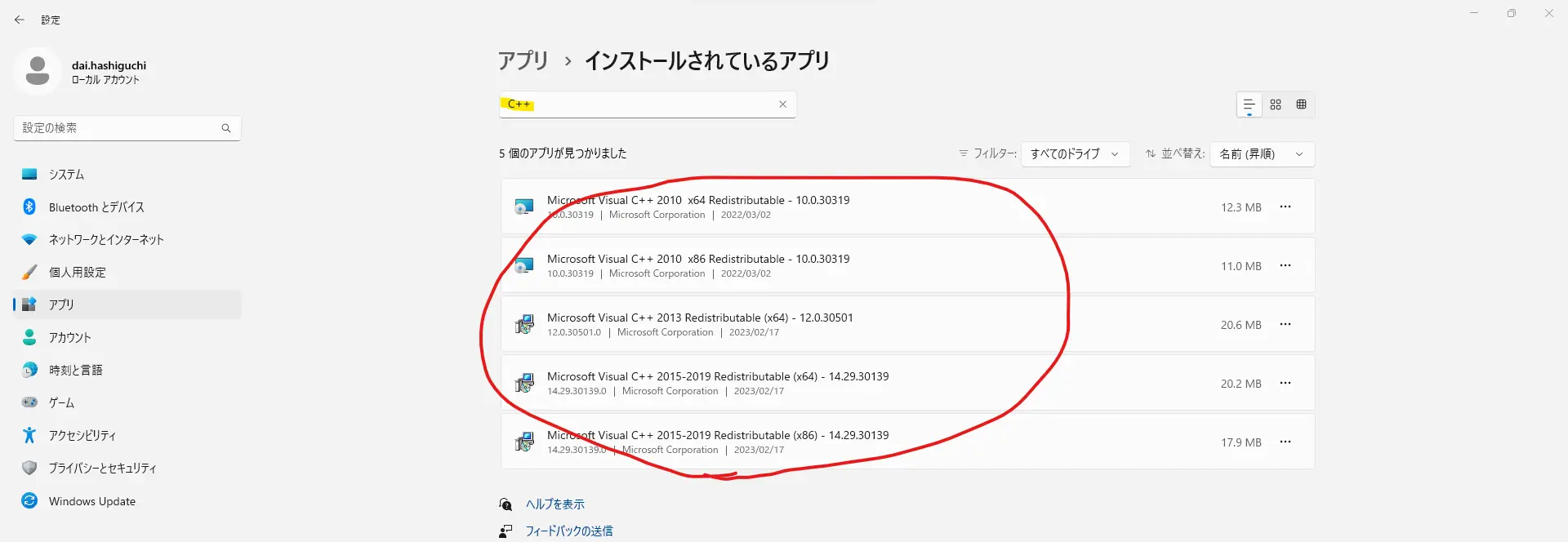Click the 12.3 MB size value
Viewport: 1568px width, 542px height.
pyautogui.click(x=1241, y=207)
